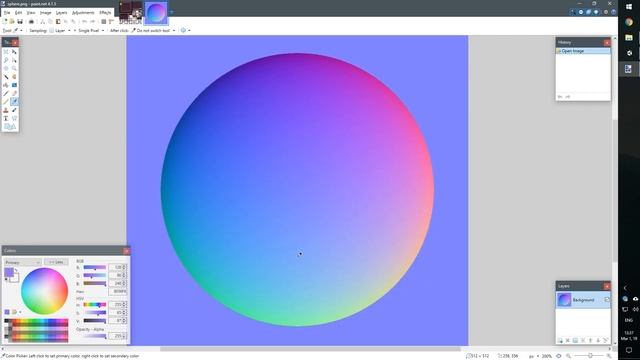The image size is (640, 360).
Task: Open the palette menu dropdown in Colors
Action: tap(16, 312)
